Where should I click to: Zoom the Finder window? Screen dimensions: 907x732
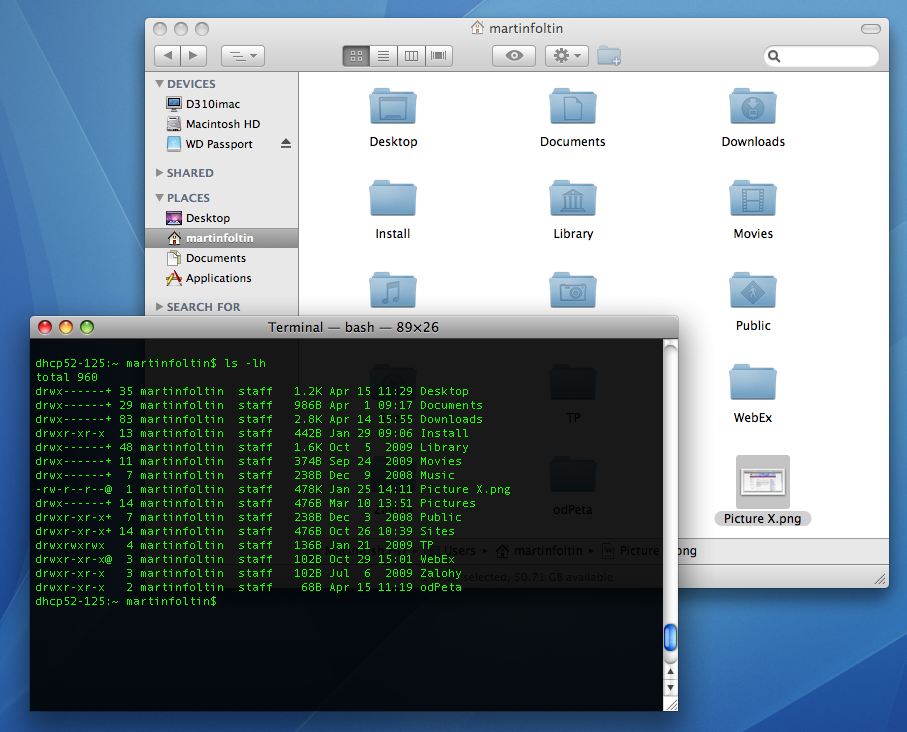(202, 29)
